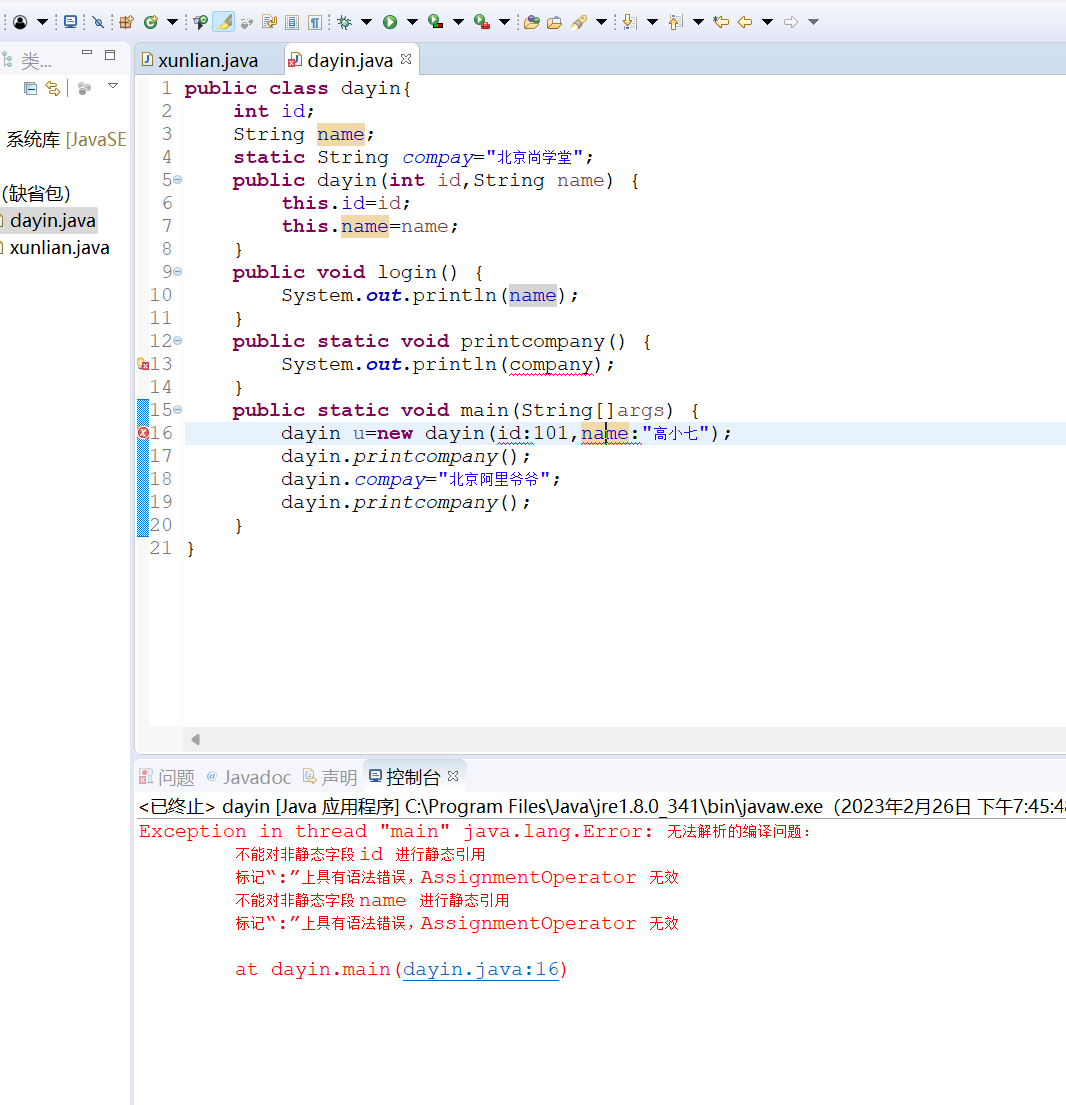The height and width of the screenshot is (1105, 1066).
Task: Switch to the xunlian.java editor tab
Action: tap(208, 61)
